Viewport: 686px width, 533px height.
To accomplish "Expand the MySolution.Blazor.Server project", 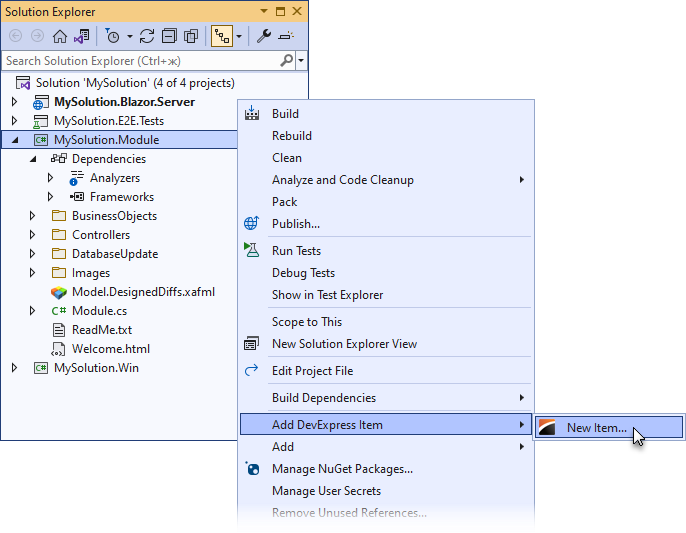I will click(x=14, y=102).
